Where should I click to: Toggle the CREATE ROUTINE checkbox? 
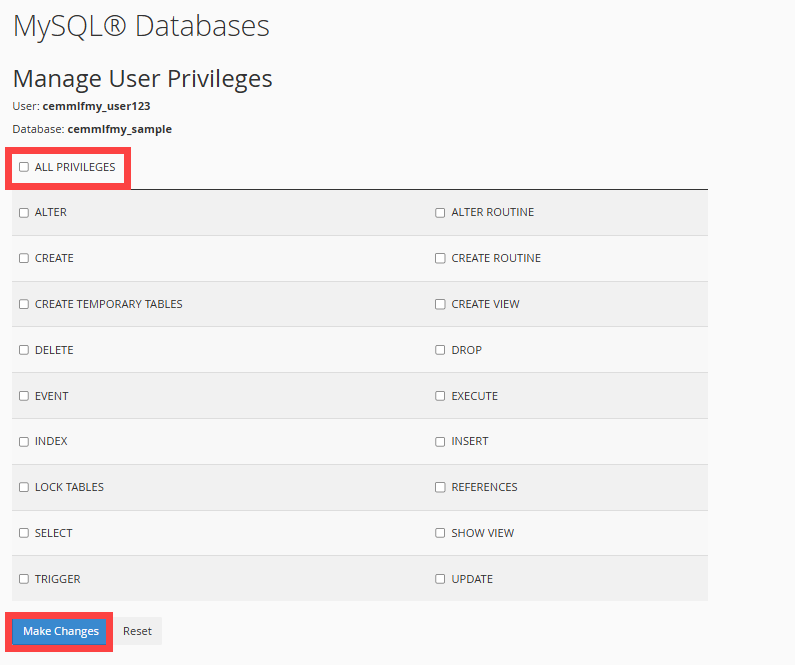pyautogui.click(x=440, y=258)
